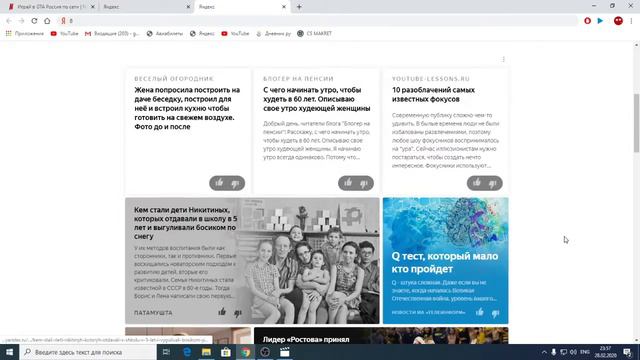Open the feed options three-dot menu
640x360 pixels.
[503, 60]
